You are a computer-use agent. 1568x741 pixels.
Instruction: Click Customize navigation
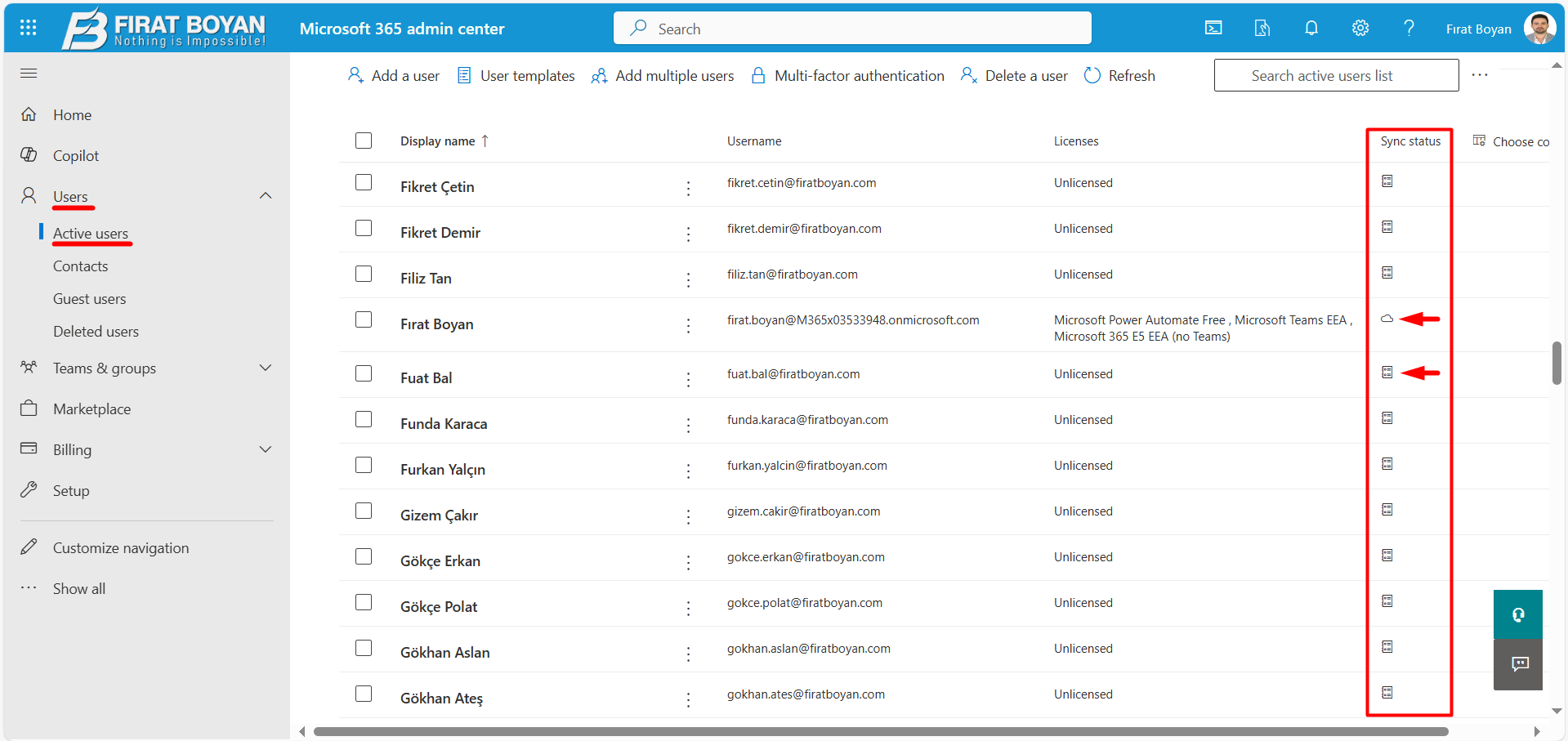(121, 548)
